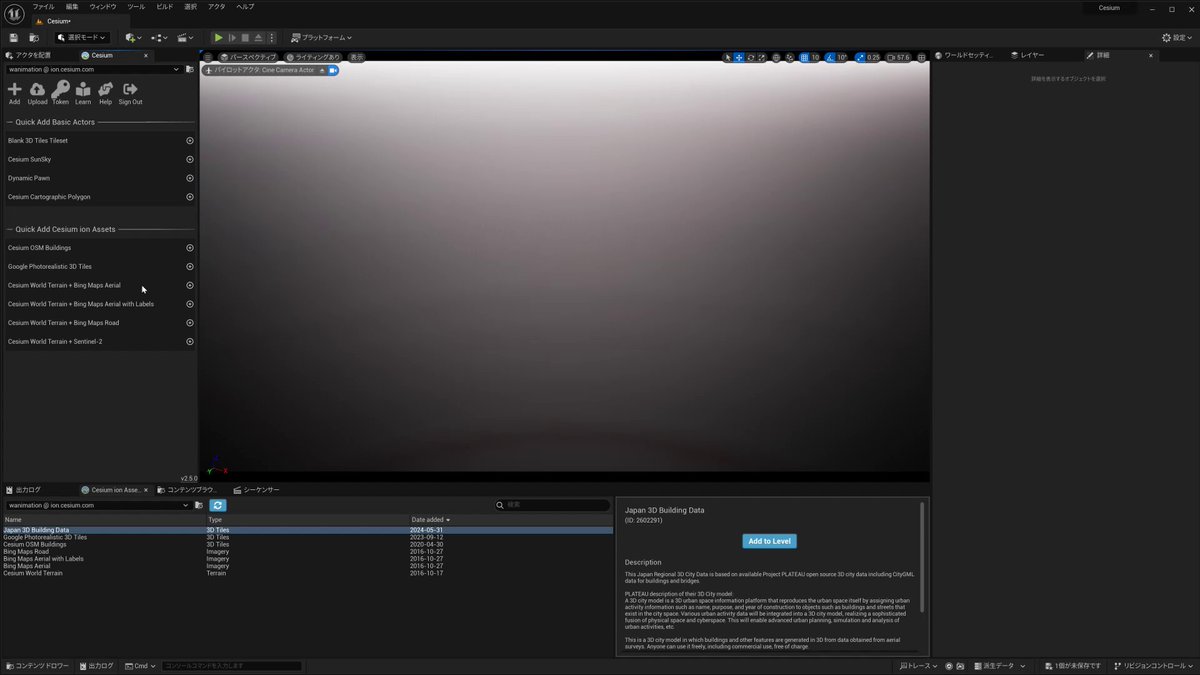Image resolution: width=1200 pixels, height=675 pixels.
Task: Click the Stop simulation icon
Action: 245,37
